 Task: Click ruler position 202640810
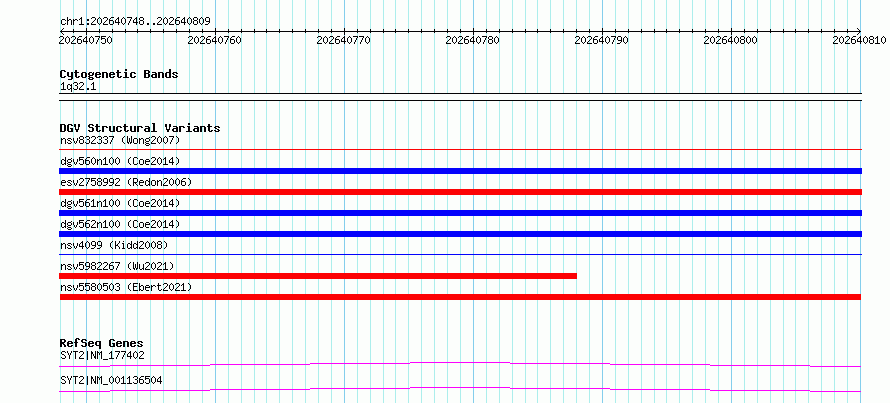[x=859, y=40]
